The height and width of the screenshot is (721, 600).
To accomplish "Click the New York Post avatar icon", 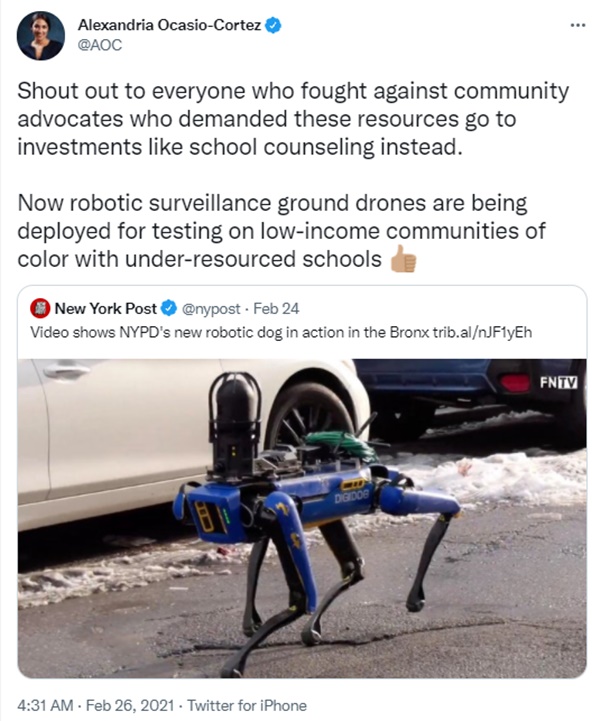I will (x=40, y=309).
